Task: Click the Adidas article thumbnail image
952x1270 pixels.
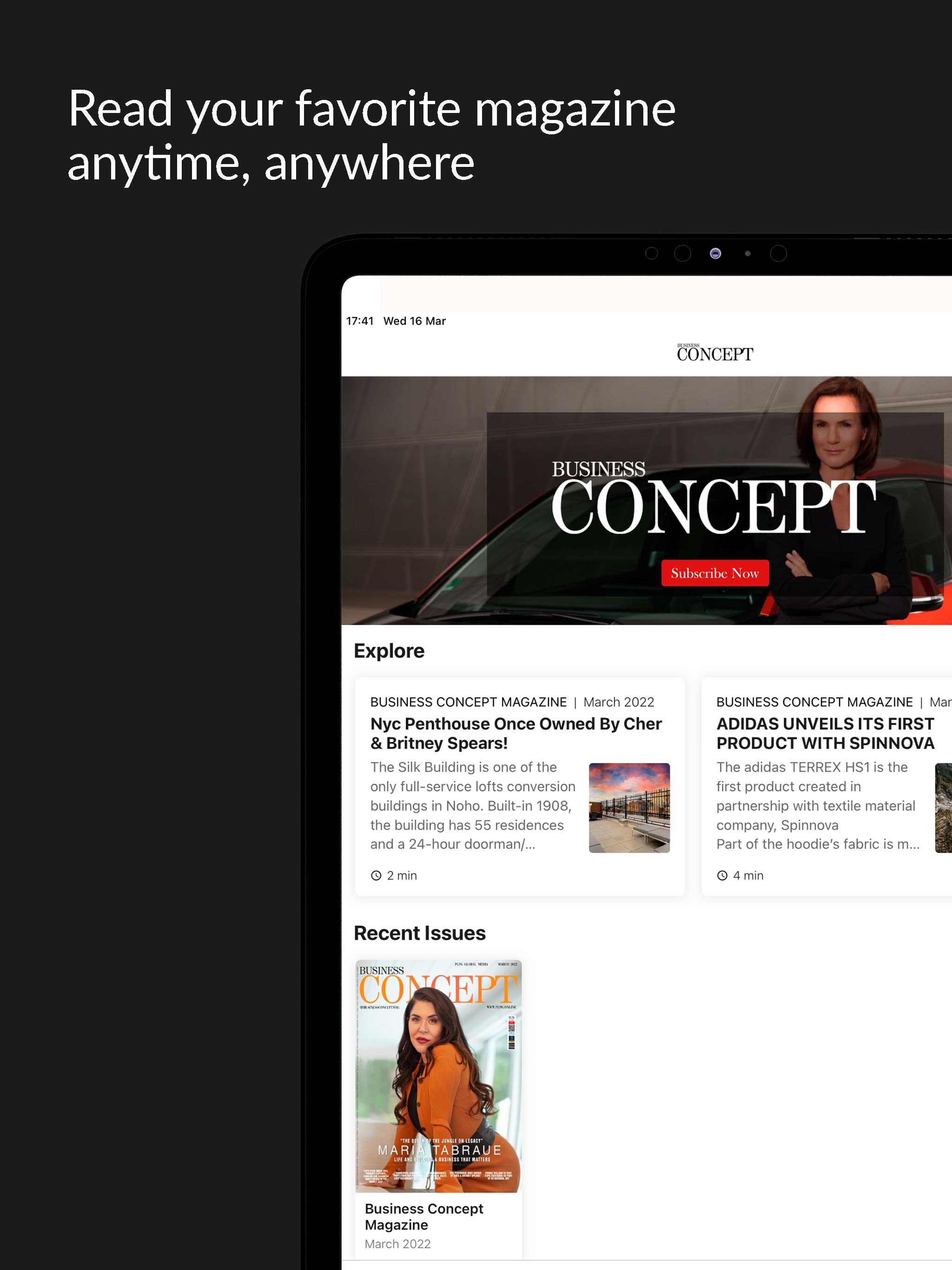Action: pyautogui.click(x=943, y=808)
